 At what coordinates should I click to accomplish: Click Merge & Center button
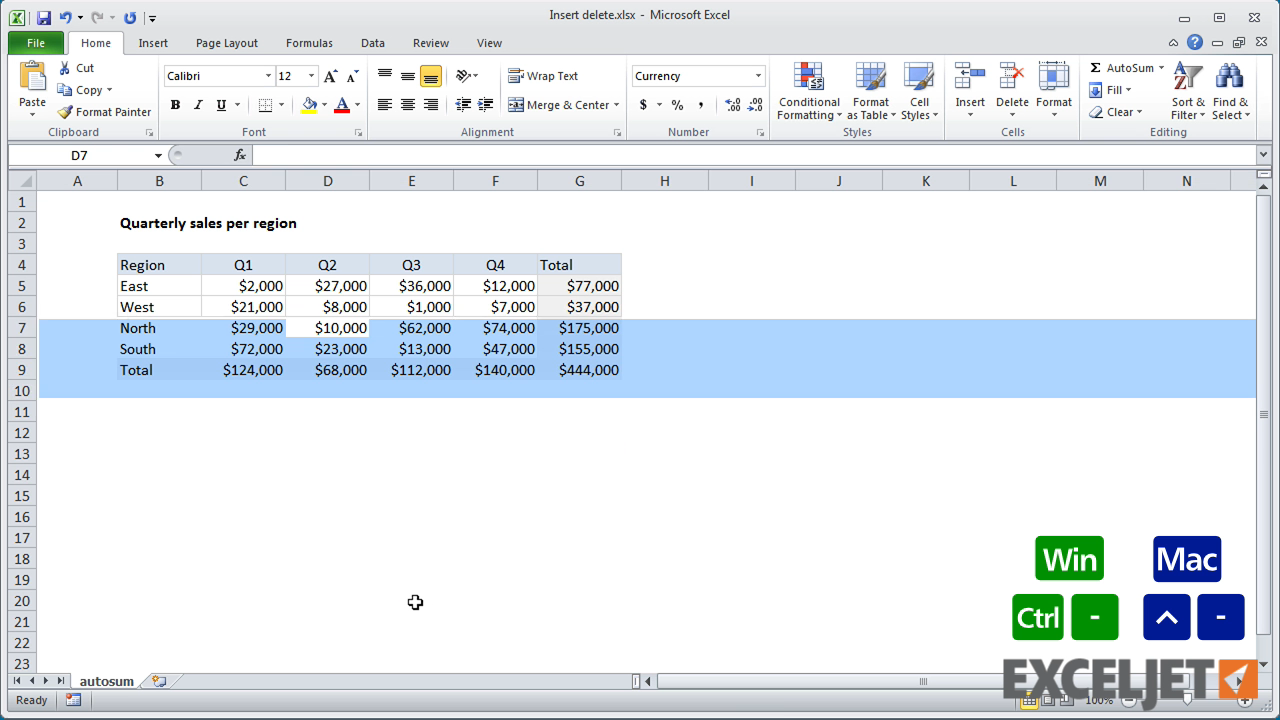click(x=558, y=105)
